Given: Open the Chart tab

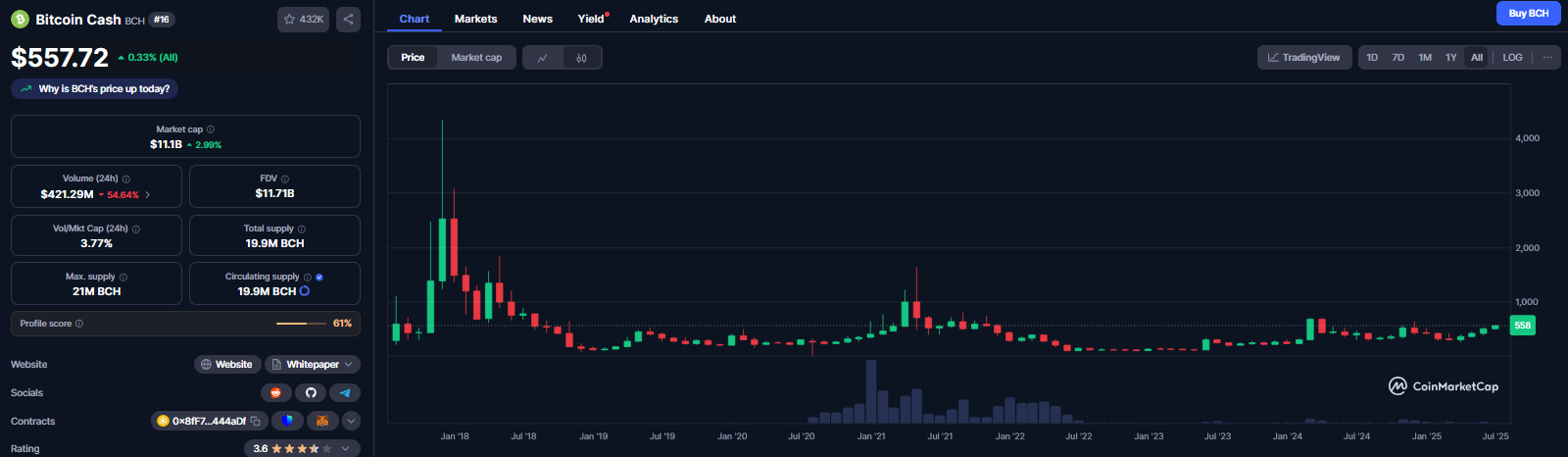Looking at the screenshot, I should pos(415,19).
